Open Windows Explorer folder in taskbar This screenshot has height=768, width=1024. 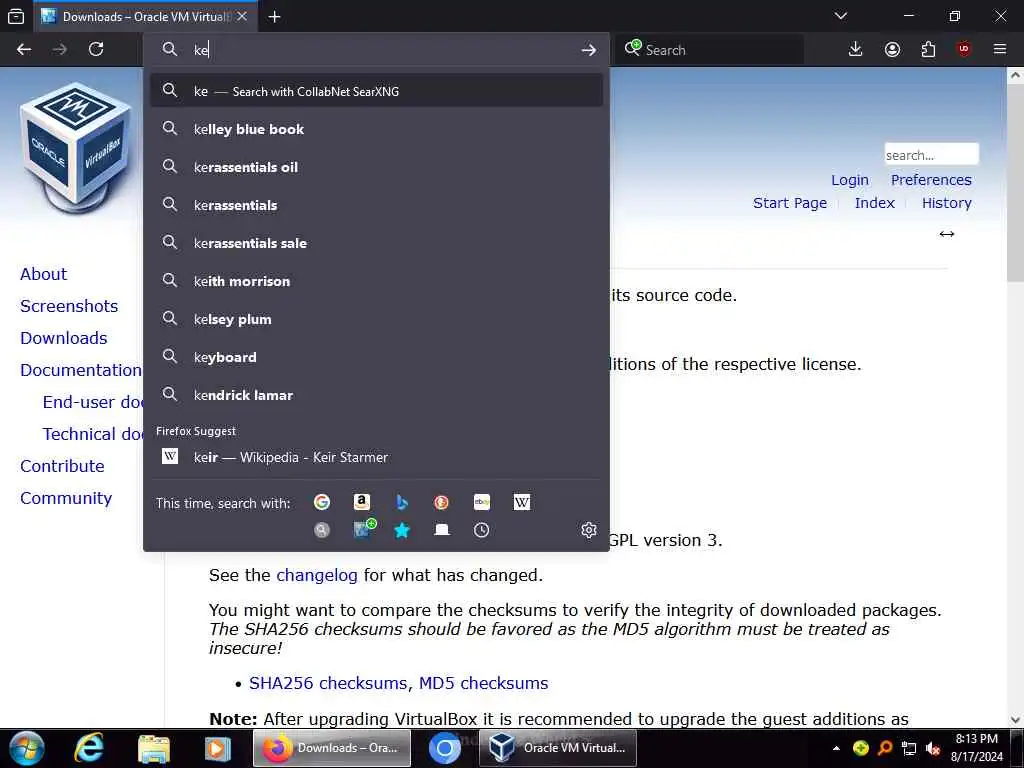(x=153, y=748)
